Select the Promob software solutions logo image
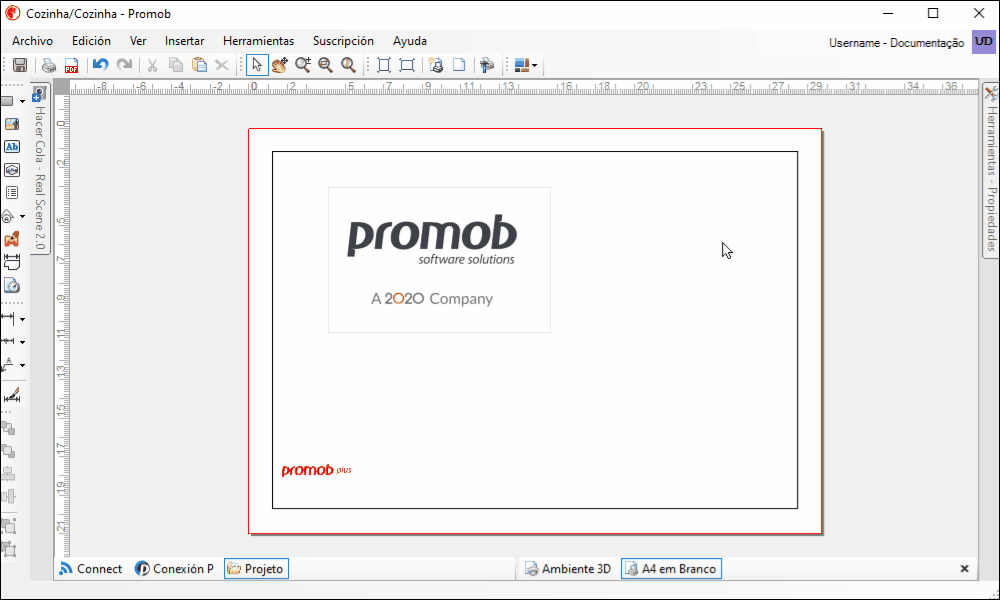This screenshot has width=1000, height=600. 439,260
